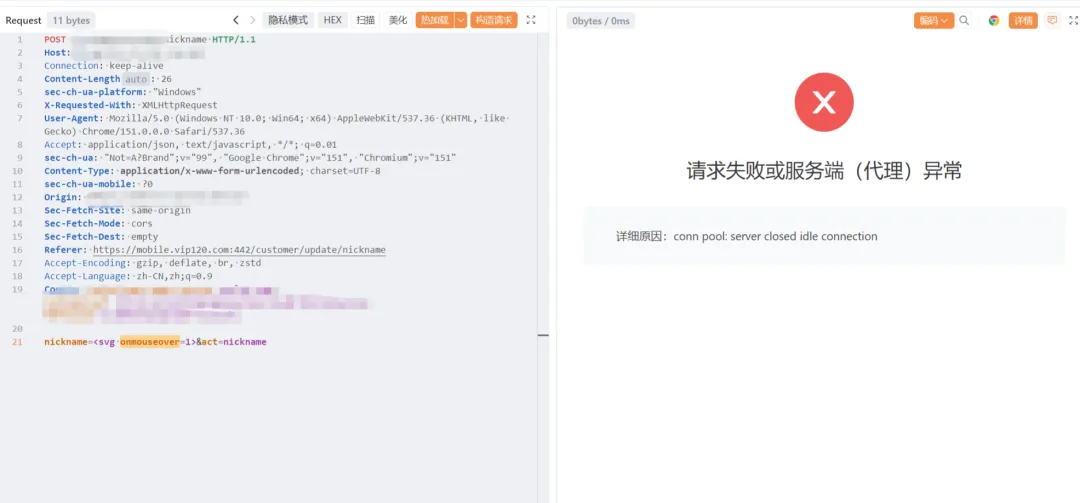Click the 请求失败或服务端（代理）异常 heading
Image resolution: width=1080 pixels, height=503 pixels.
824,172
